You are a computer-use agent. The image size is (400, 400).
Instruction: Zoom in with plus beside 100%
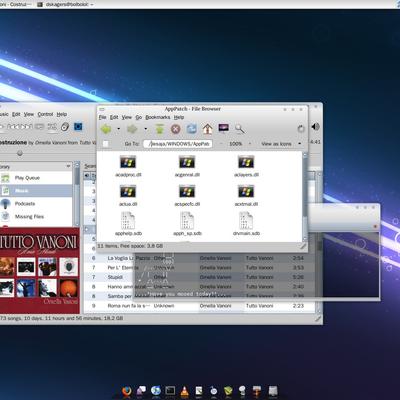(x=250, y=144)
